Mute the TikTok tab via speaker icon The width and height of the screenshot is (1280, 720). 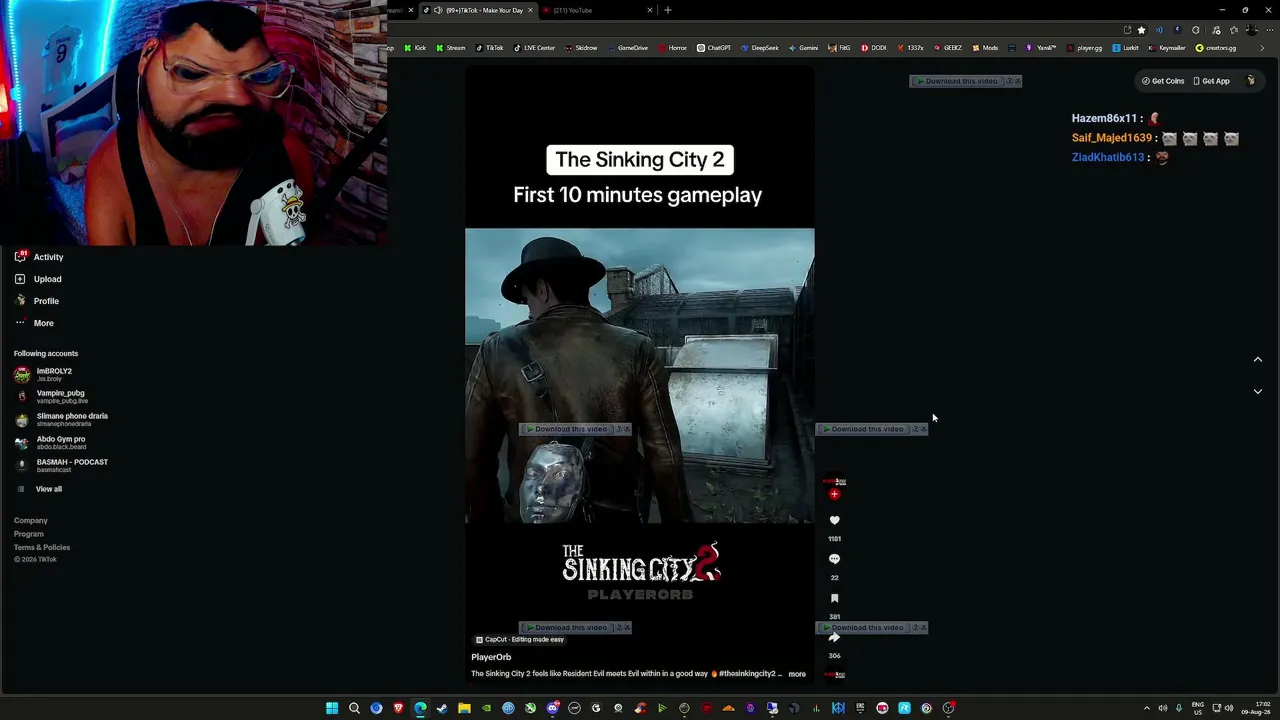coord(438,10)
